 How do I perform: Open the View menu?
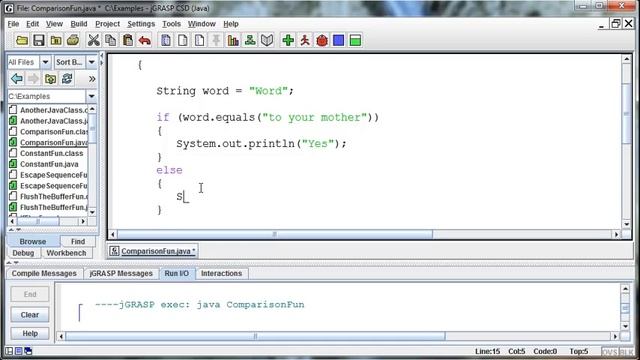(x=54, y=24)
